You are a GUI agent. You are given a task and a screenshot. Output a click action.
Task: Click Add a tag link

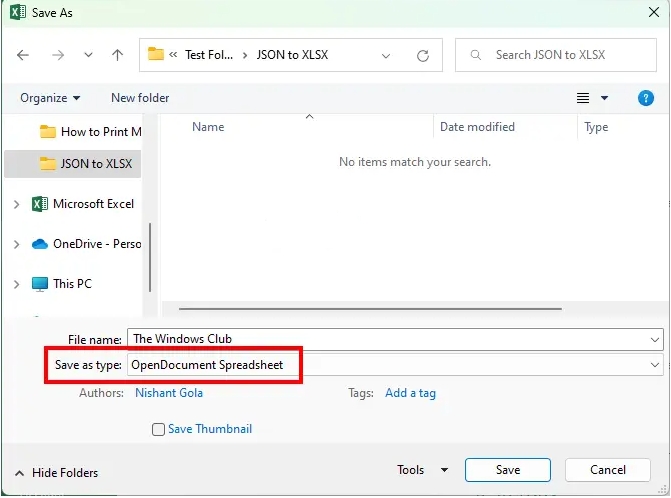coord(410,393)
